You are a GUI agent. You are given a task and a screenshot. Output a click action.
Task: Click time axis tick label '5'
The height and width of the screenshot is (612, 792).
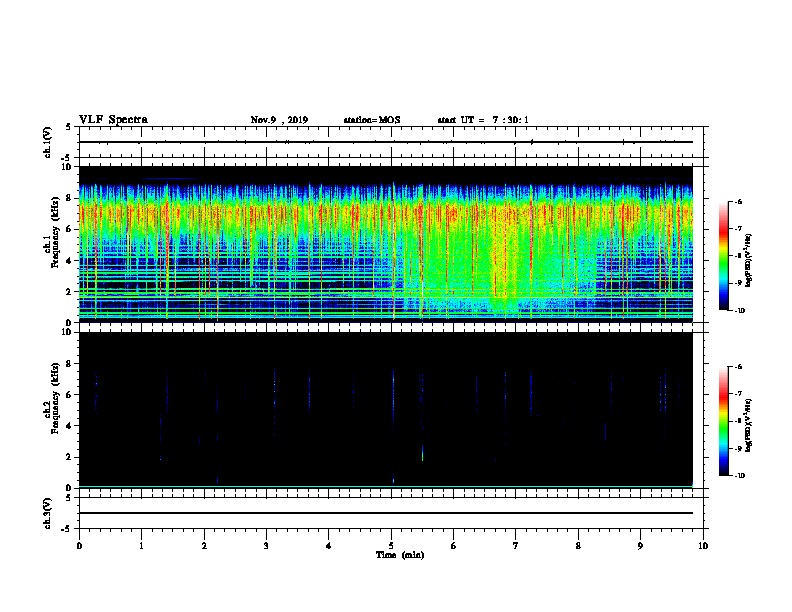coord(391,546)
